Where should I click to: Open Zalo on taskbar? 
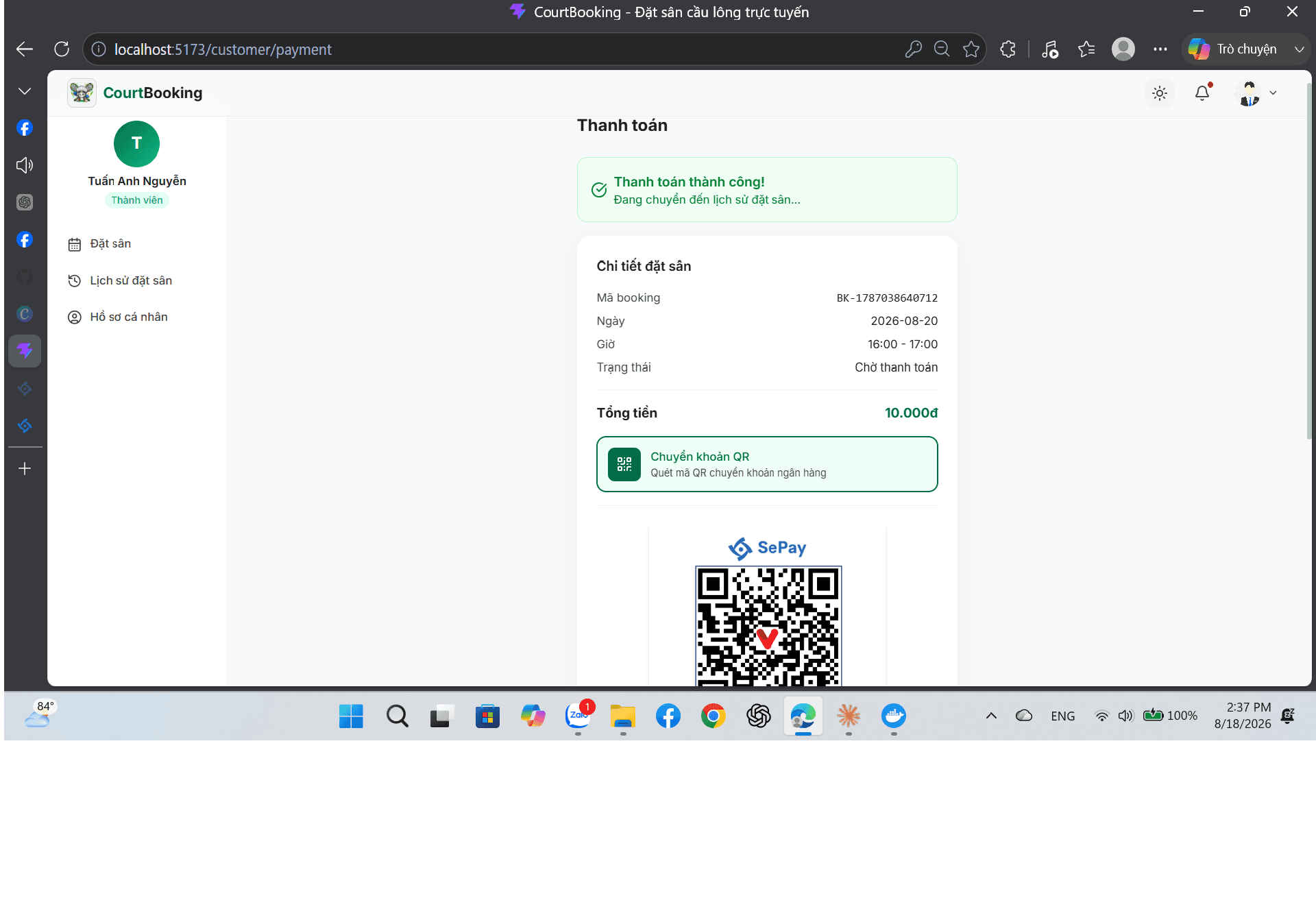[x=578, y=716]
